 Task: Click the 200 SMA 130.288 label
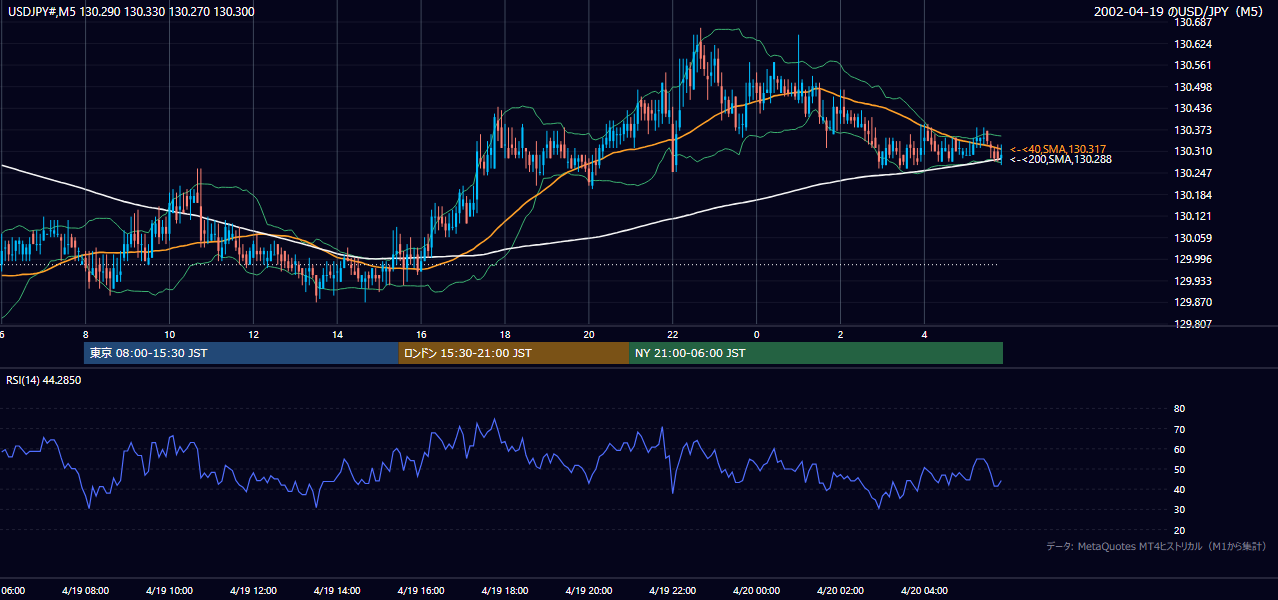click(1060, 159)
